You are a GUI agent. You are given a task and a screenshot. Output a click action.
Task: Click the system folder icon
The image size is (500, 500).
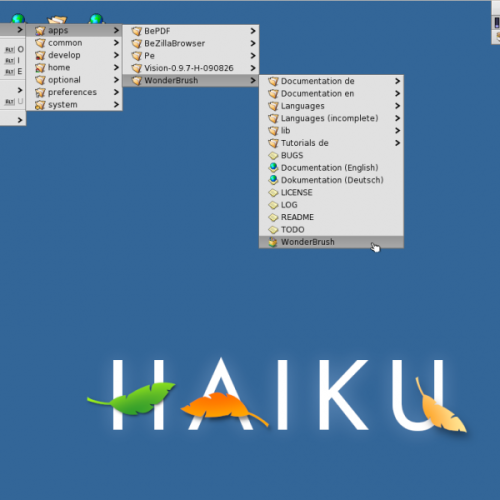coord(40,105)
